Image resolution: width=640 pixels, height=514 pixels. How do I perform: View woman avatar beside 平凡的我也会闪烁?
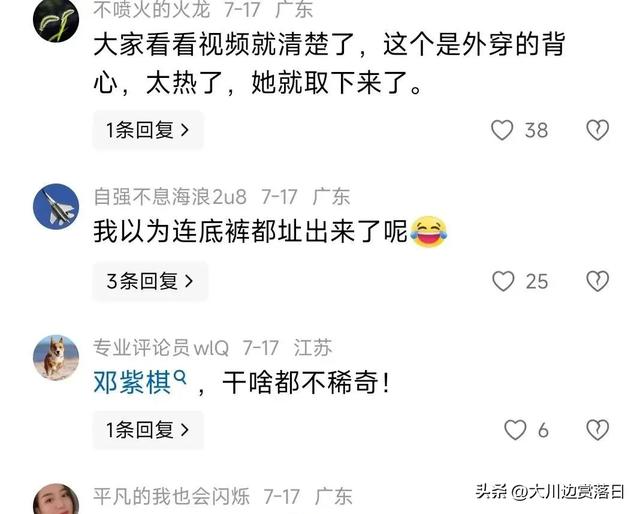pos(56,499)
